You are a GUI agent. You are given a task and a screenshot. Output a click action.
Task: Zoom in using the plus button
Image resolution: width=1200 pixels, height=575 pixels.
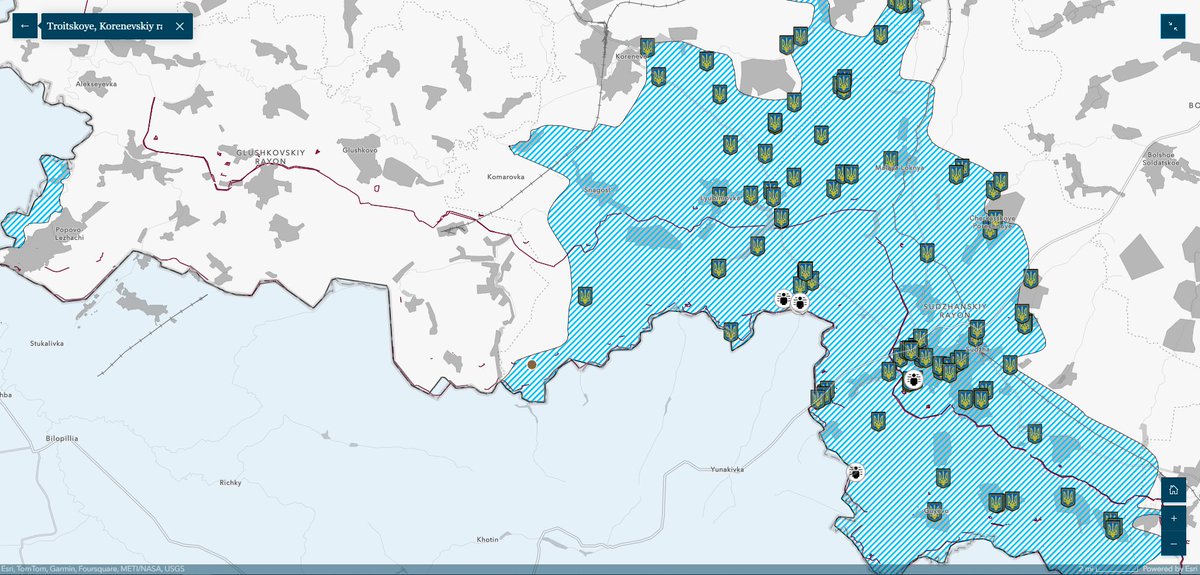click(1174, 519)
